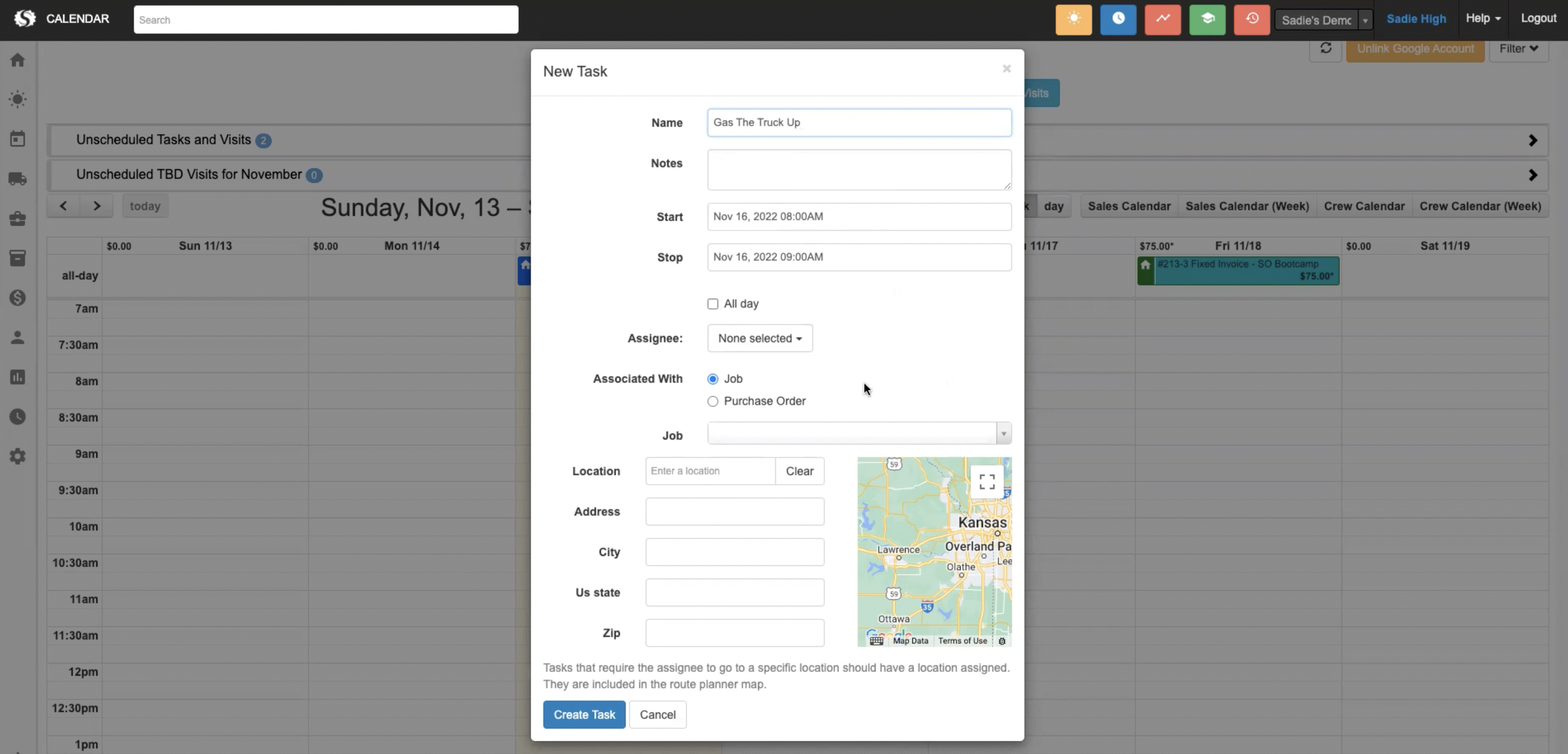Click the blue clock icon button
The height and width of the screenshot is (754, 1568).
[1117, 19]
